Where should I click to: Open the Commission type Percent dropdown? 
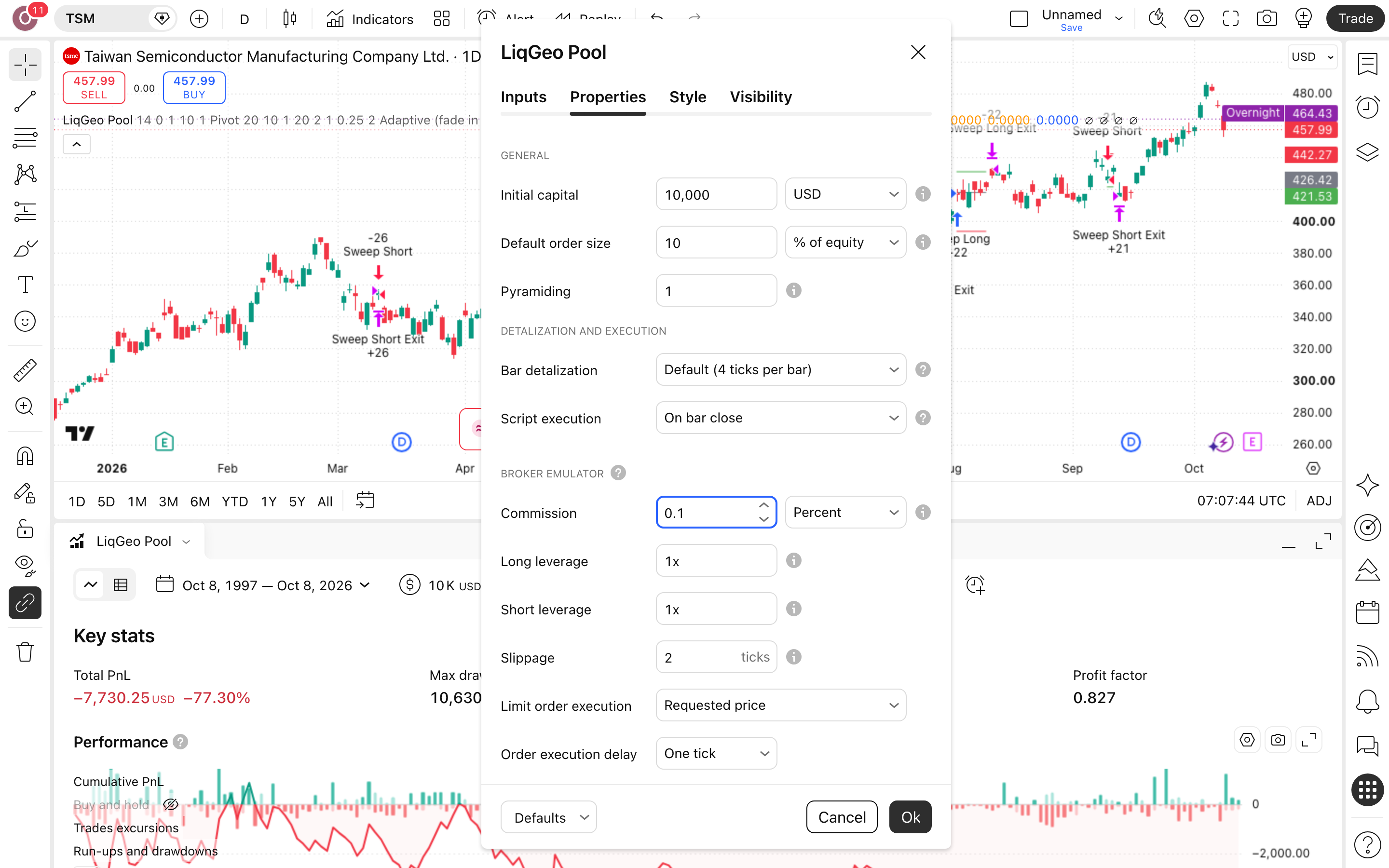click(845, 512)
